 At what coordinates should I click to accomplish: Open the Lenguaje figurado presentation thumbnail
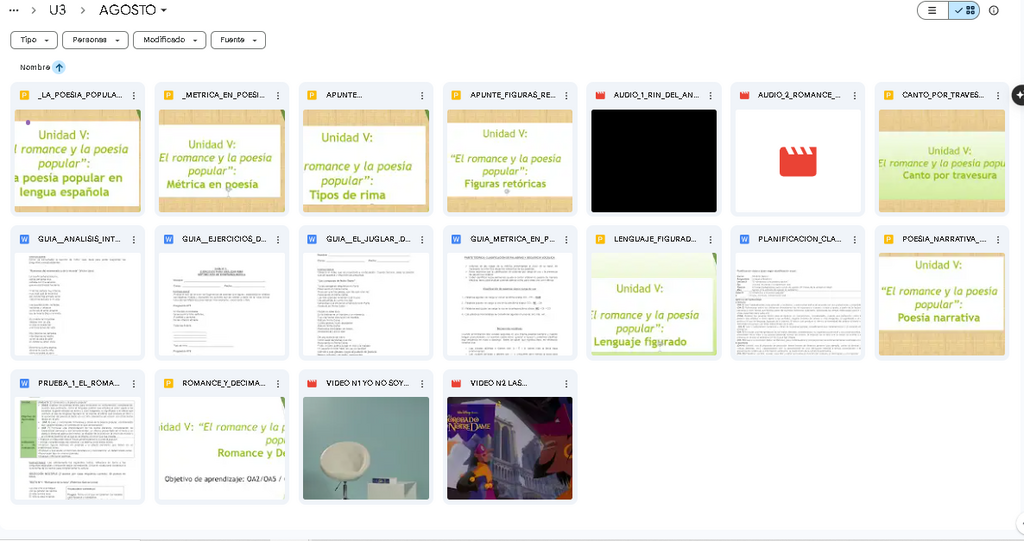pyautogui.click(x=654, y=305)
